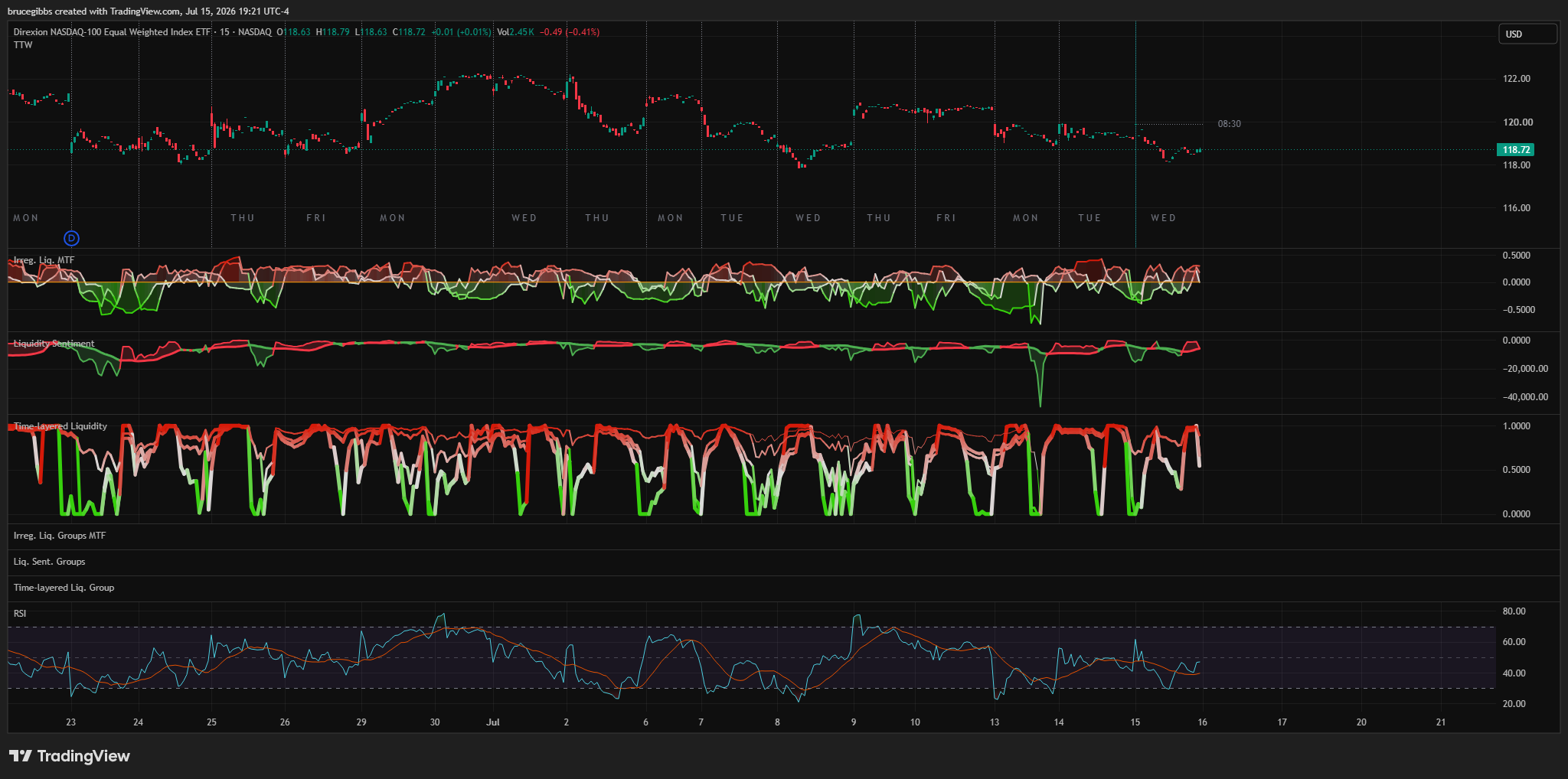Image resolution: width=1568 pixels, height=779 pixels.
Task: Click date 10 on the time axis
Action: pyautogui.click(x=915, y=722)
